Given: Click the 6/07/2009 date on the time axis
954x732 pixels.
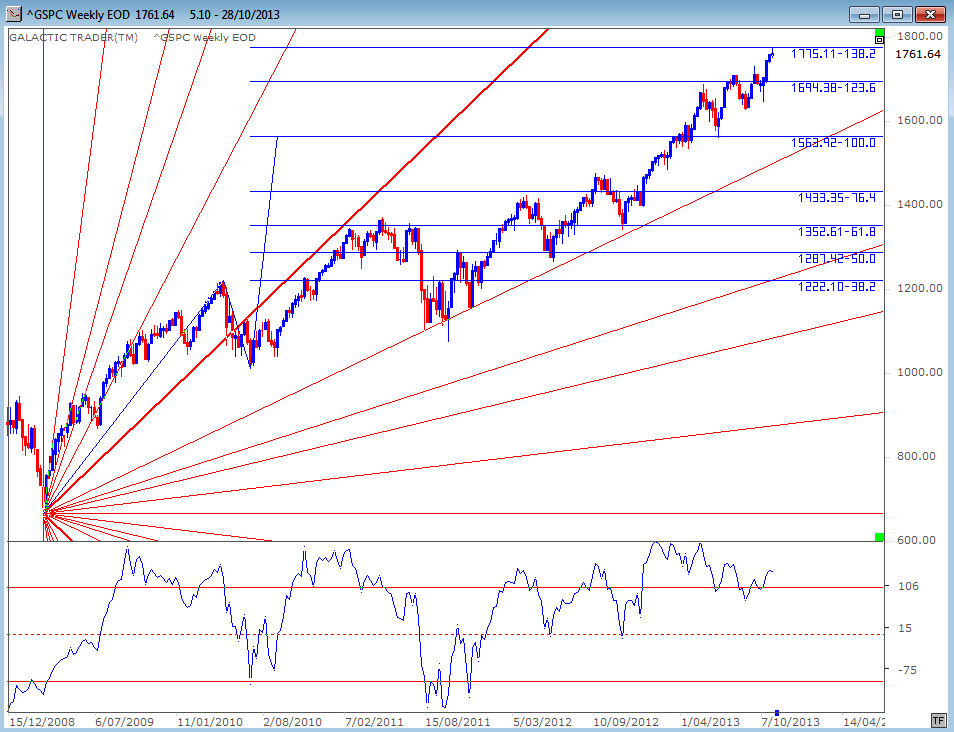Looking at the screenshot, I should pos(124,722).
